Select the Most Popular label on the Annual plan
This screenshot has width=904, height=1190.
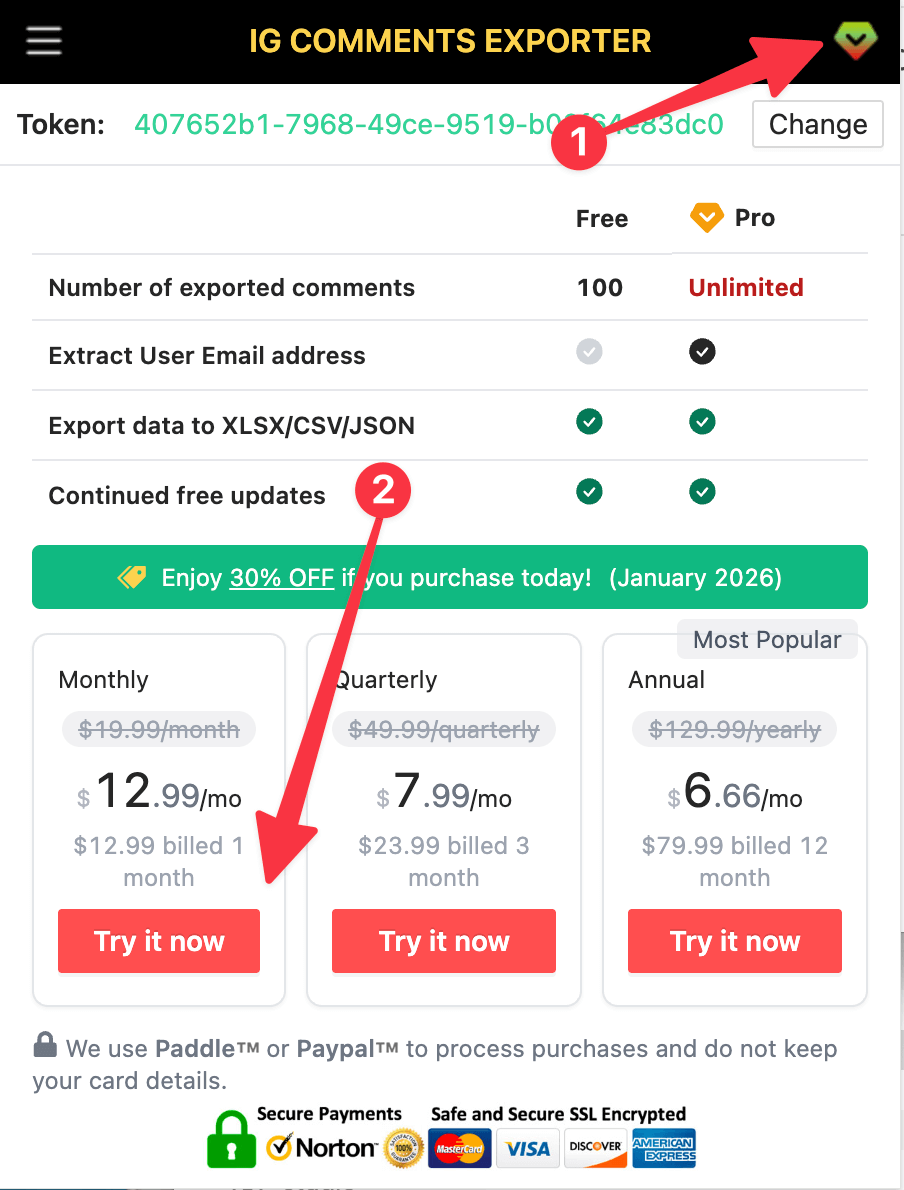[767, 639]
